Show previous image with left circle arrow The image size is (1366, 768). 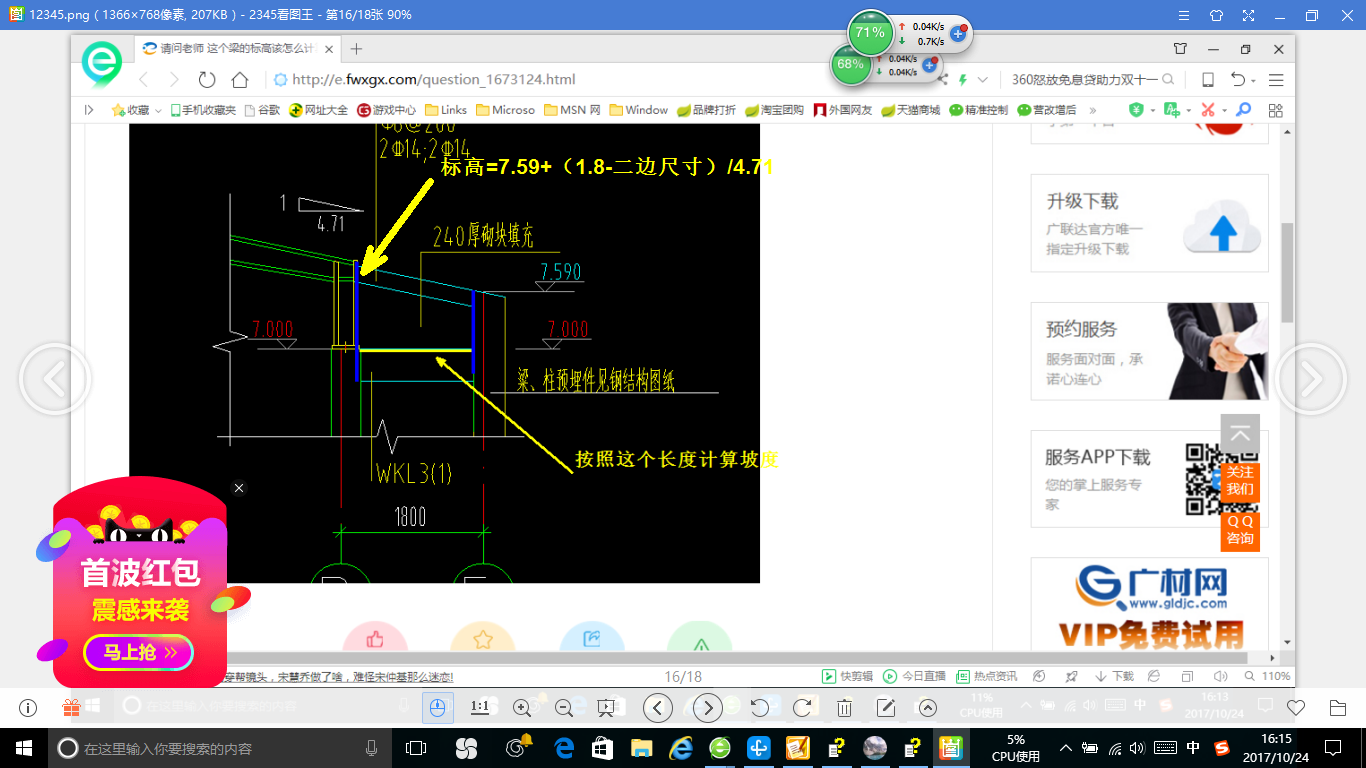[x=55, y=379]
